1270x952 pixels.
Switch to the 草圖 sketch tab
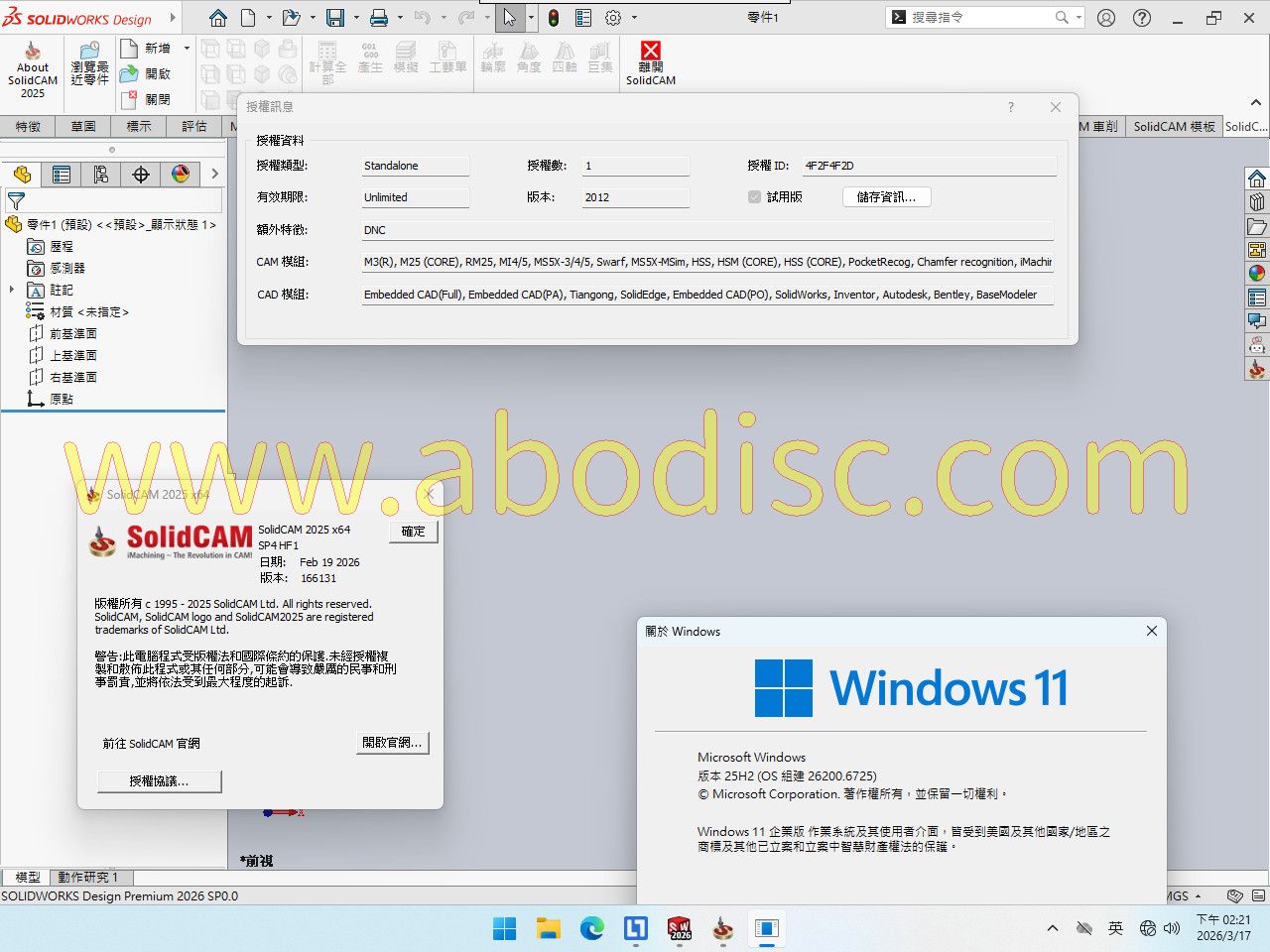pyautogui.click(x=83, y=127)
